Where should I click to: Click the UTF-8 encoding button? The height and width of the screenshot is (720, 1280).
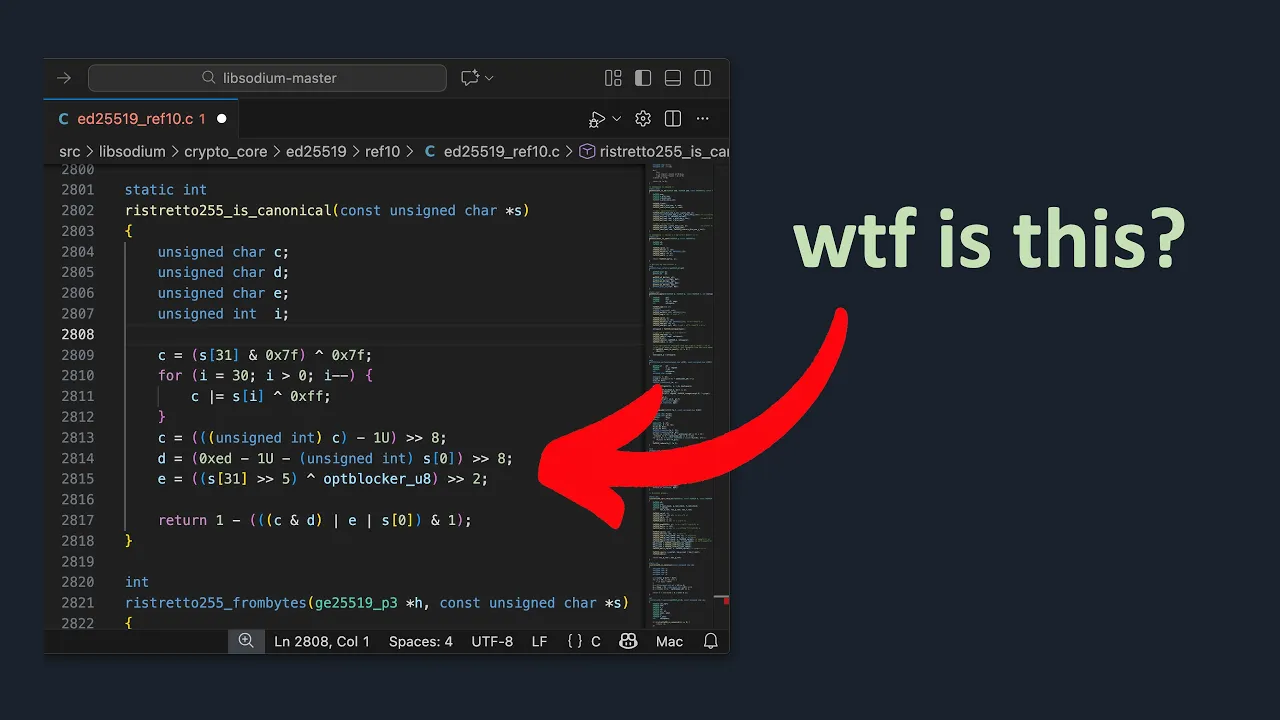pos(492,641)
